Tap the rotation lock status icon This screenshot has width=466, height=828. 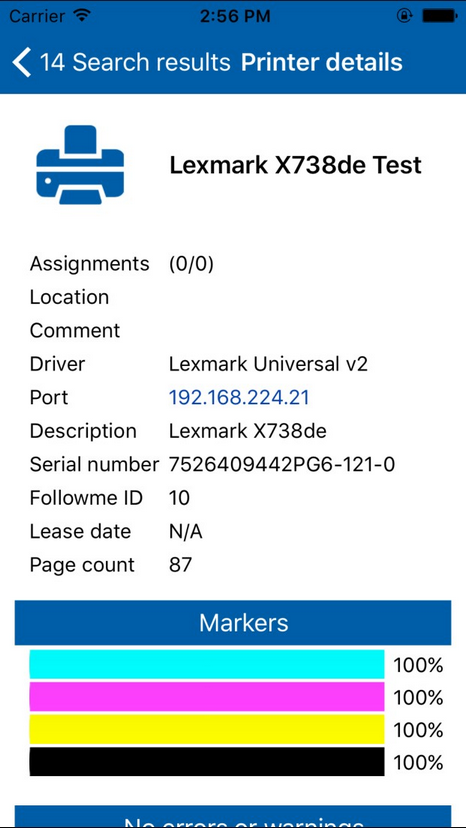point(404,16)
